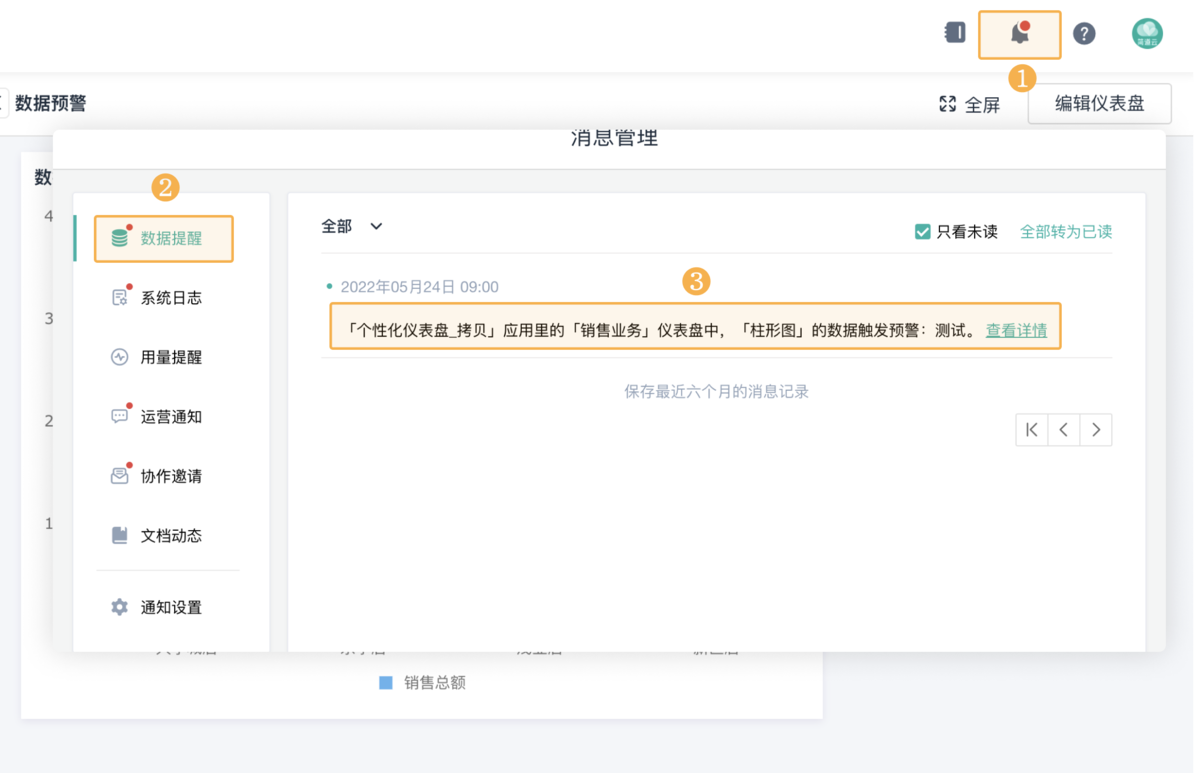Open the user avatar profile menu

click(1147, 34)
